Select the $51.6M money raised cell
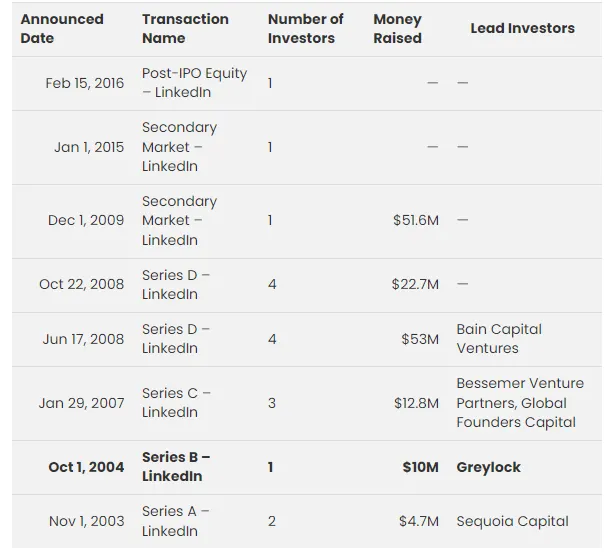 415,220
